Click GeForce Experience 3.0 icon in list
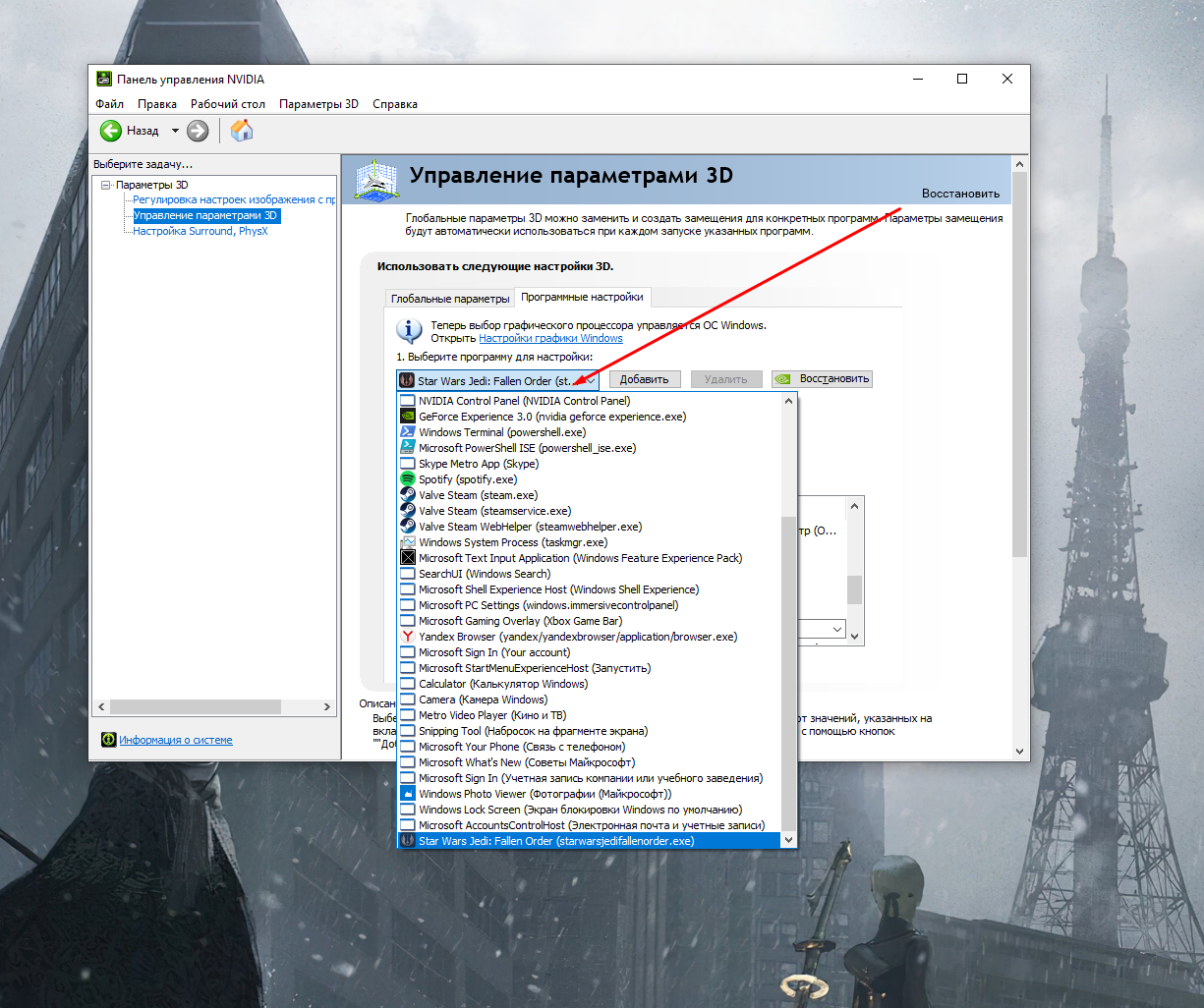 408,417
